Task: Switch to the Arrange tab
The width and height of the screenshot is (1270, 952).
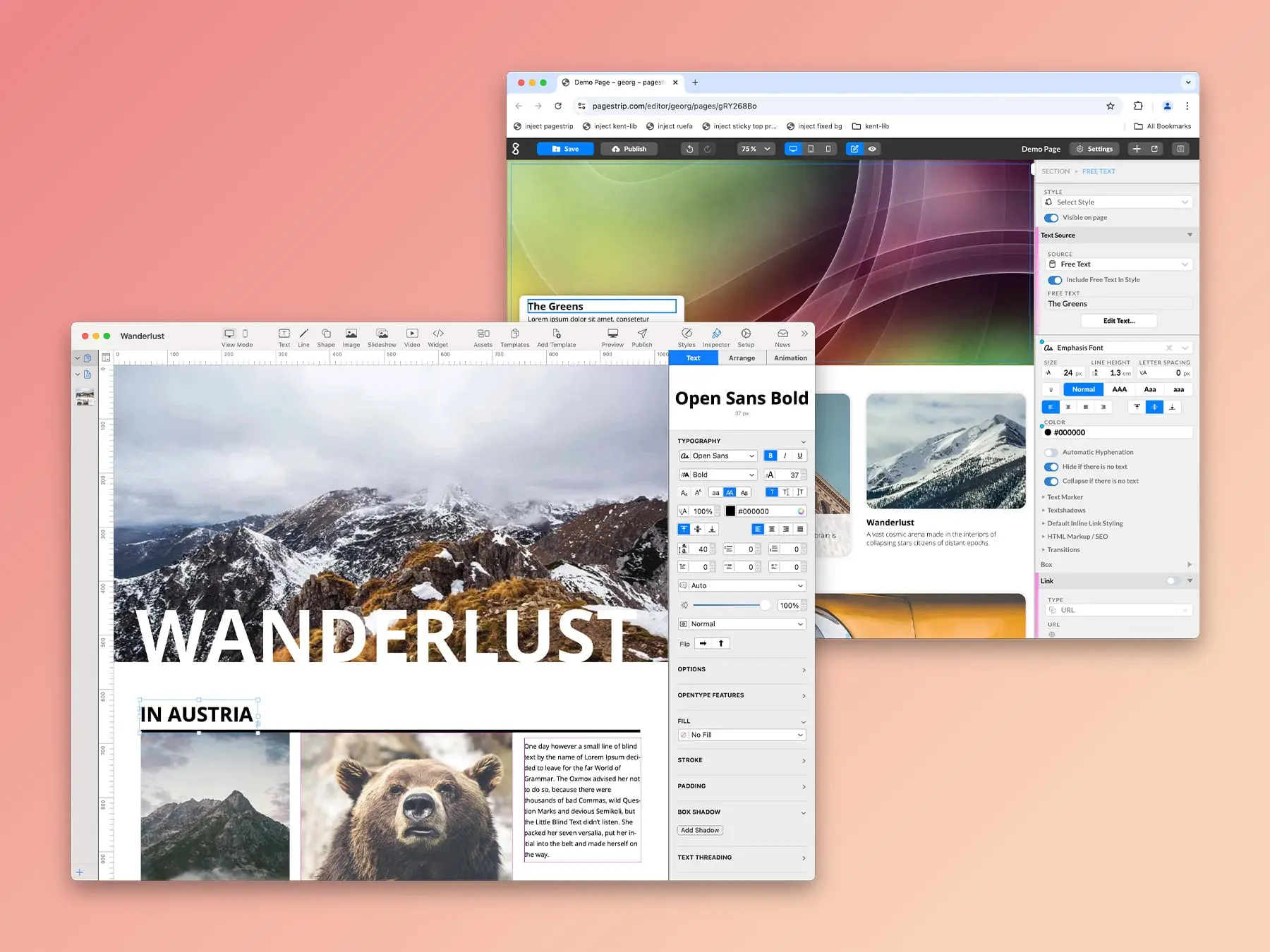Action: 742,358
